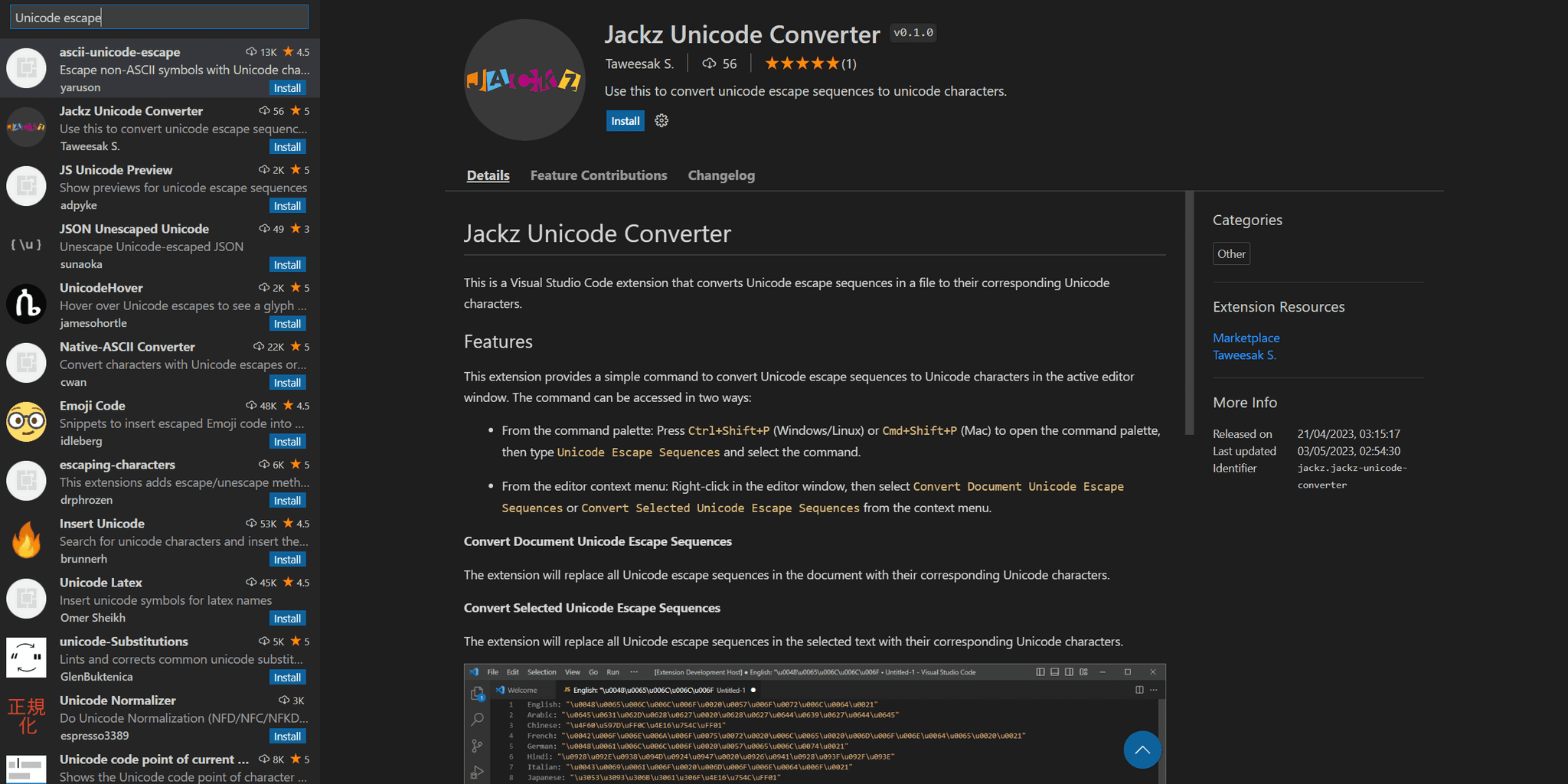Switch to the Details tab
This screenshot has height=784, width=1568.
pyautogui.click(x=488, y=175)
